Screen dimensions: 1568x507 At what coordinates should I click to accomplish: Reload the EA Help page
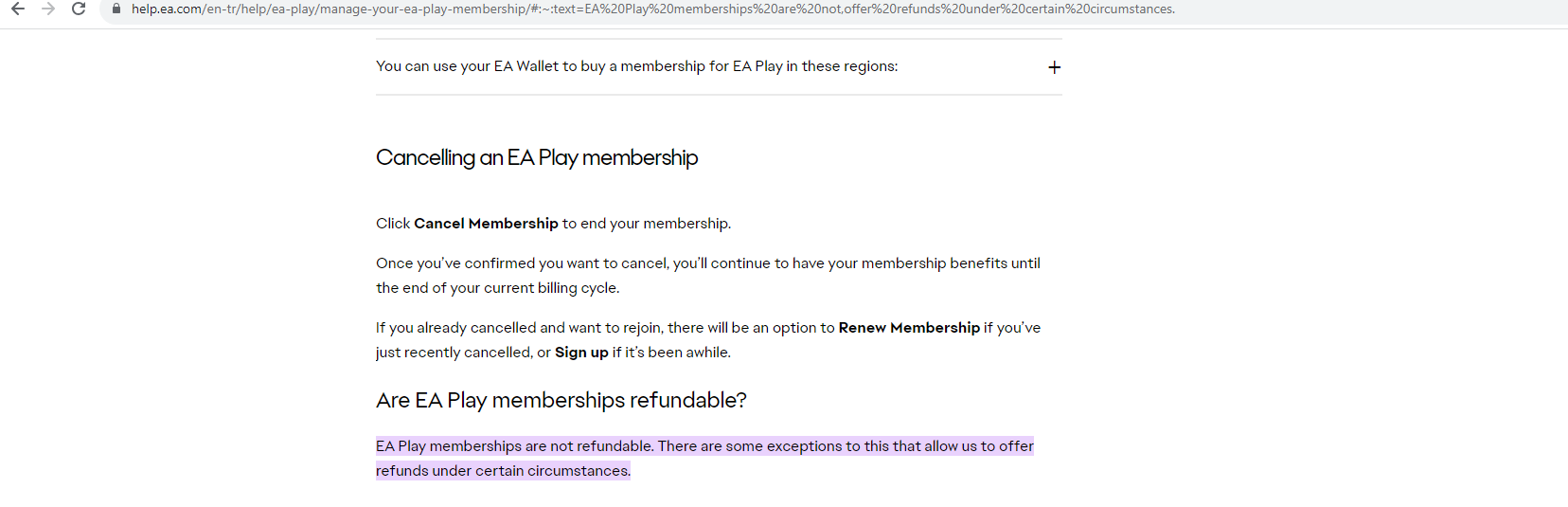pyautogui.click(x=80, y=9)
